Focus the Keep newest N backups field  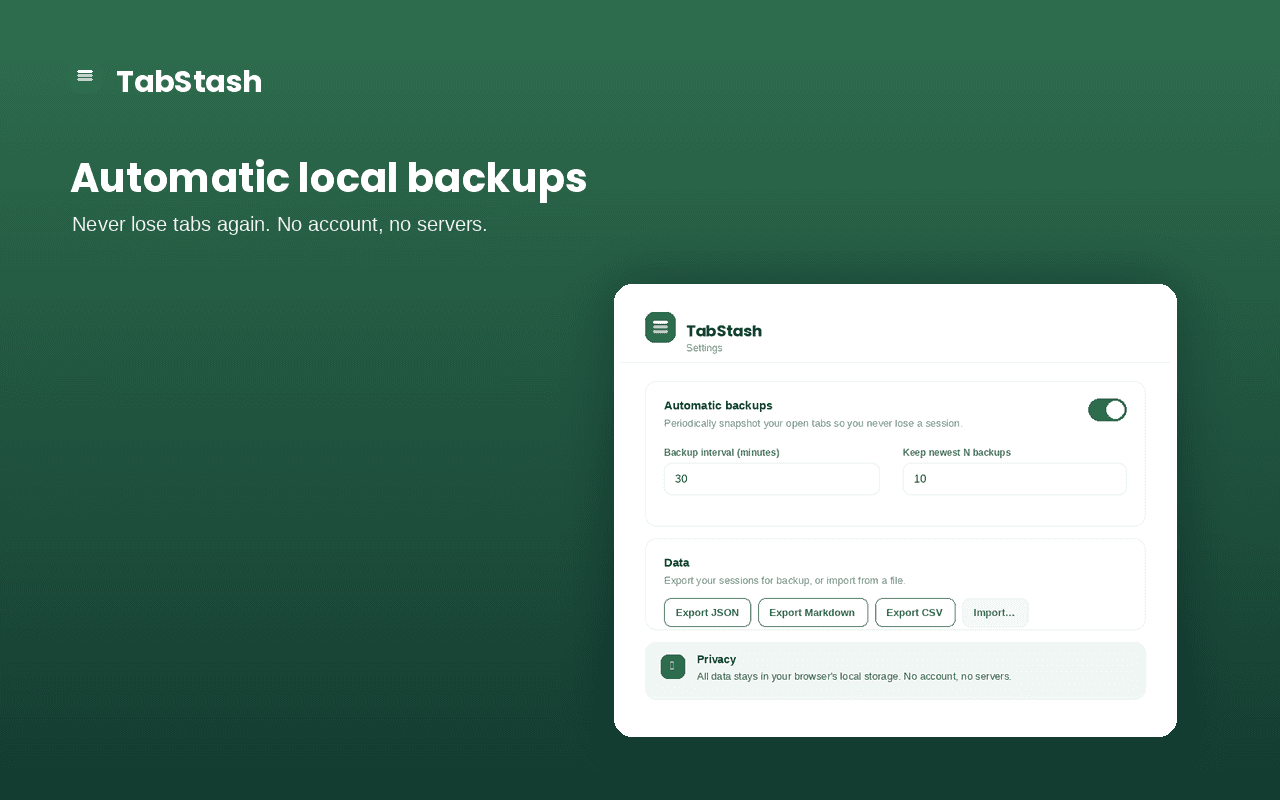pyautogui.click(x=1014, y=479)
